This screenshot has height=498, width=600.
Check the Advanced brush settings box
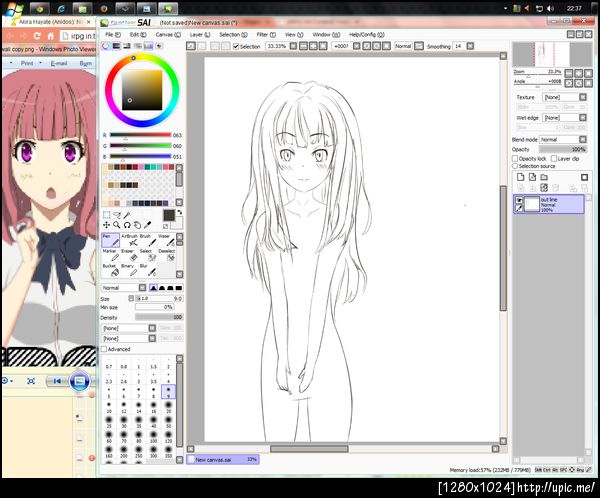tap(104, 349)
